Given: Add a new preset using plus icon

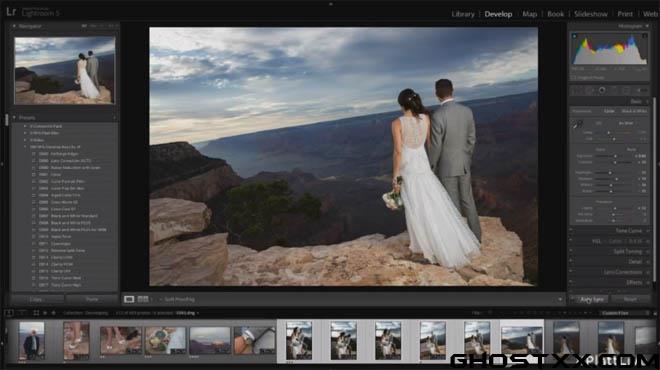Looking at the screenshot, I should 114,117.
